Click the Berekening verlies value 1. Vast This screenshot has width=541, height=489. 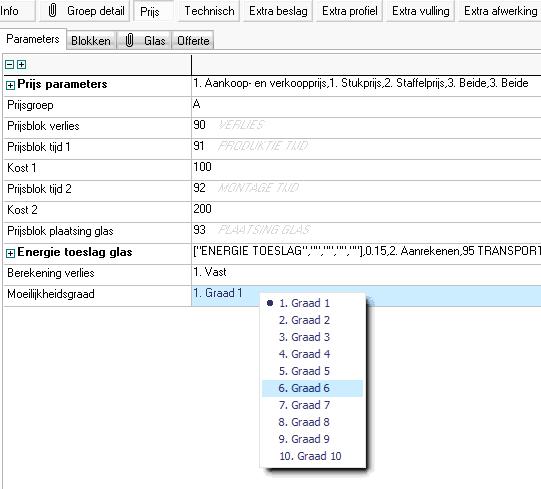[366, 273]
